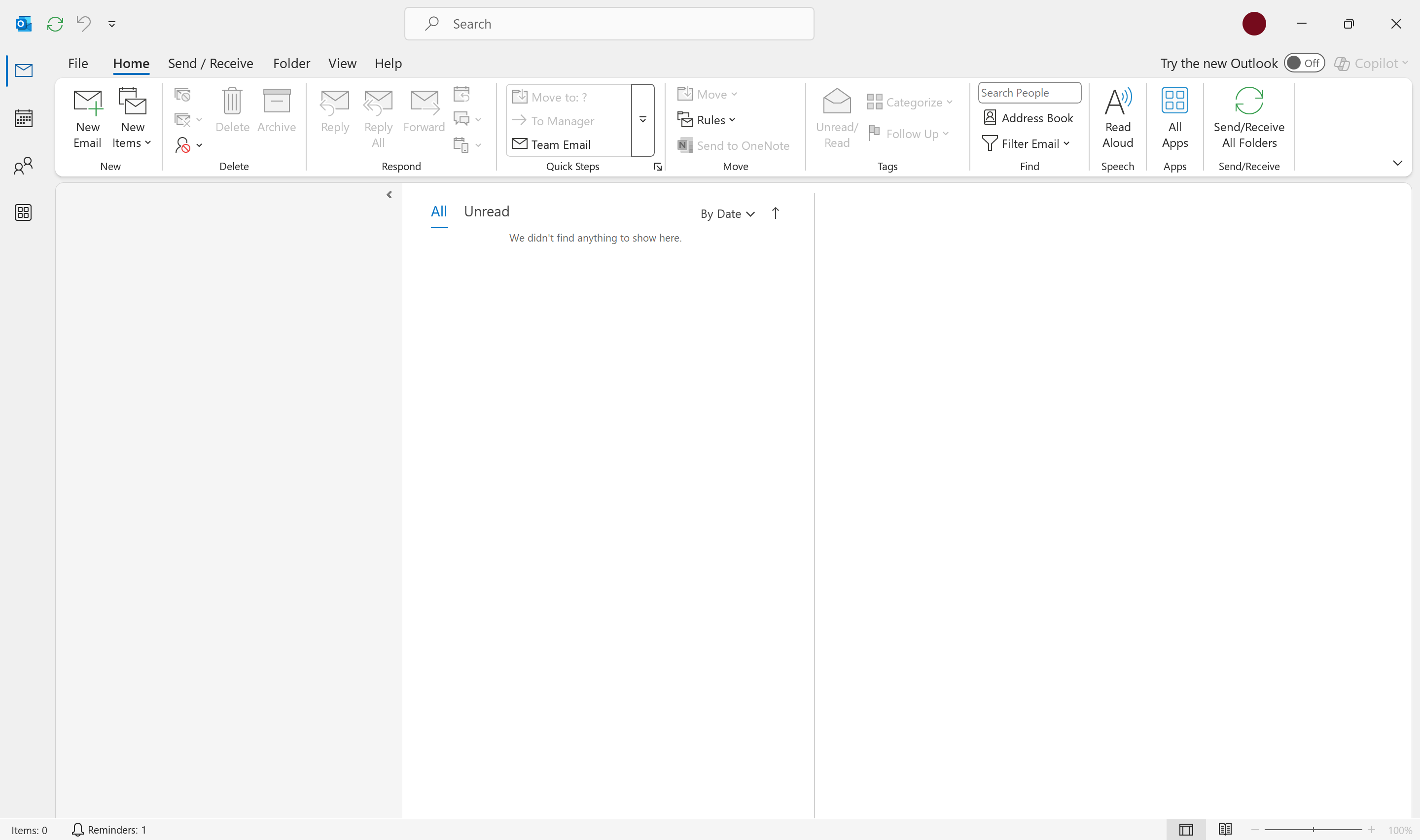The height and width of the screenshot is (840, 1420).
Task: Open the File menu
Action: click(78, 63)
